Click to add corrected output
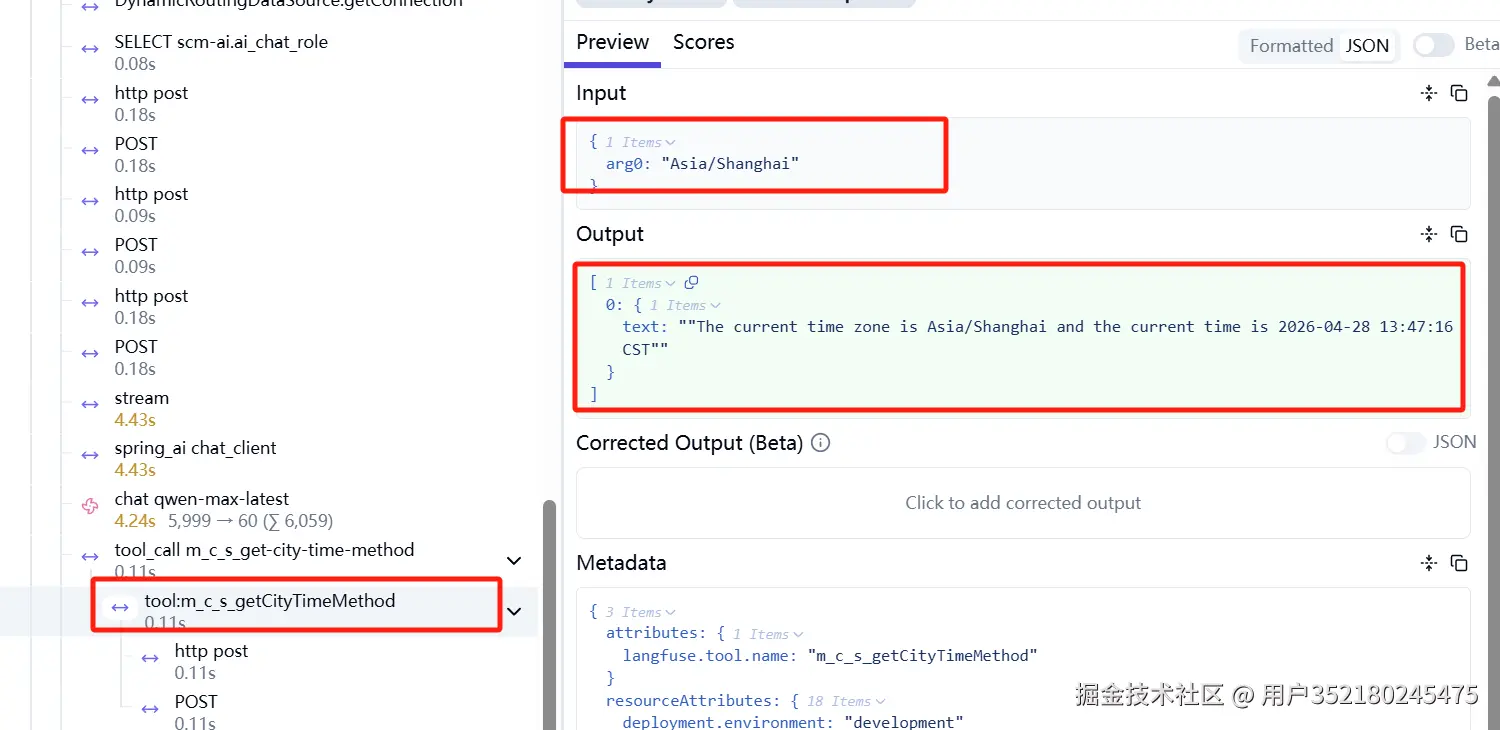The width and height of the screenshot is (1500, 730). tap(1023, 503)
